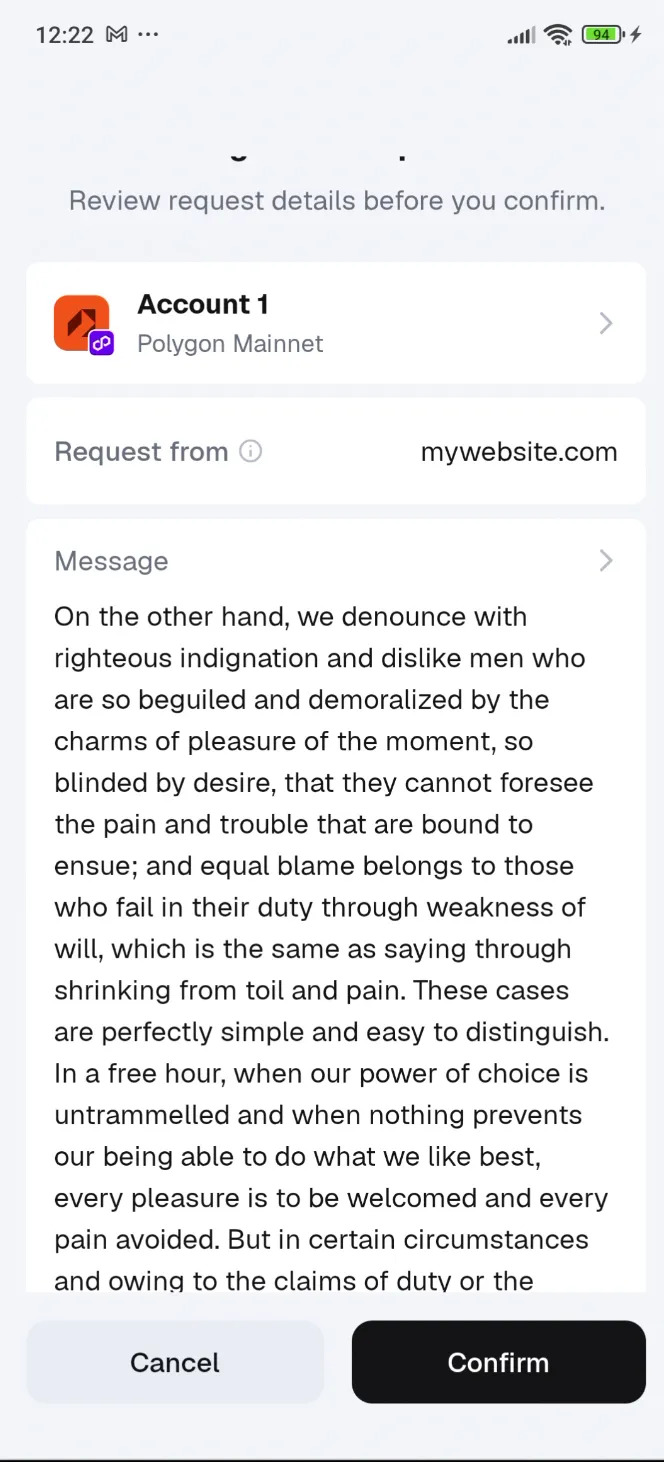This screenshot has width=664, height=1462.
Task: Tap the "Review request details" subtitle text
Action: [x=336, y=201]
